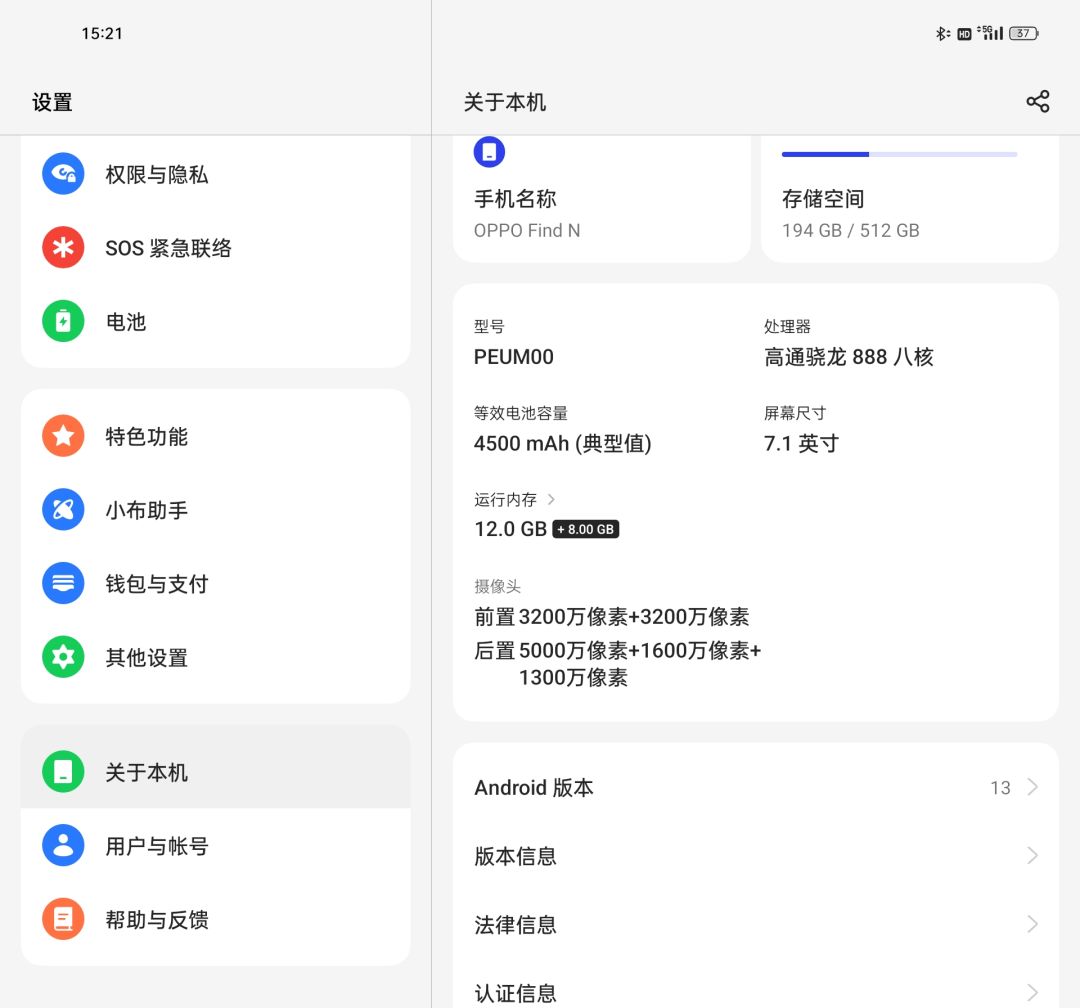1080x1008 pixels.
Task: Tap the battery level 37 icon
Action: (x=1024, y=33)
